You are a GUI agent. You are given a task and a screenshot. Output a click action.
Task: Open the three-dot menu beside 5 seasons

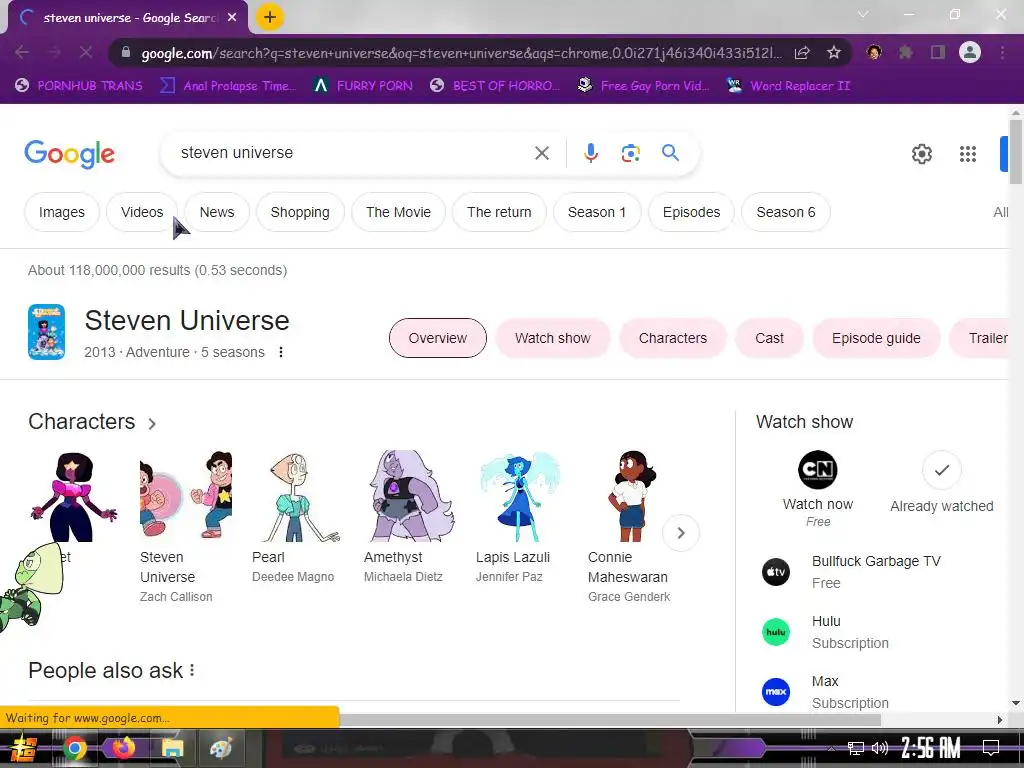pos(281,352)
